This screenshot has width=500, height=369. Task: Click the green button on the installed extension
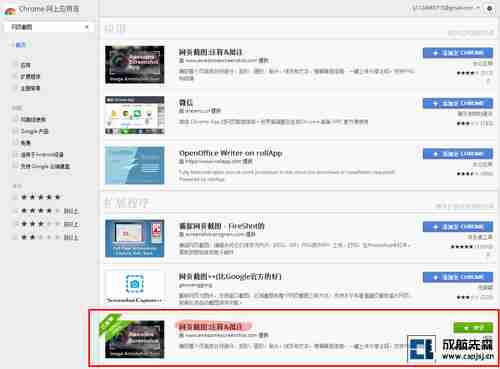(473, 327)
